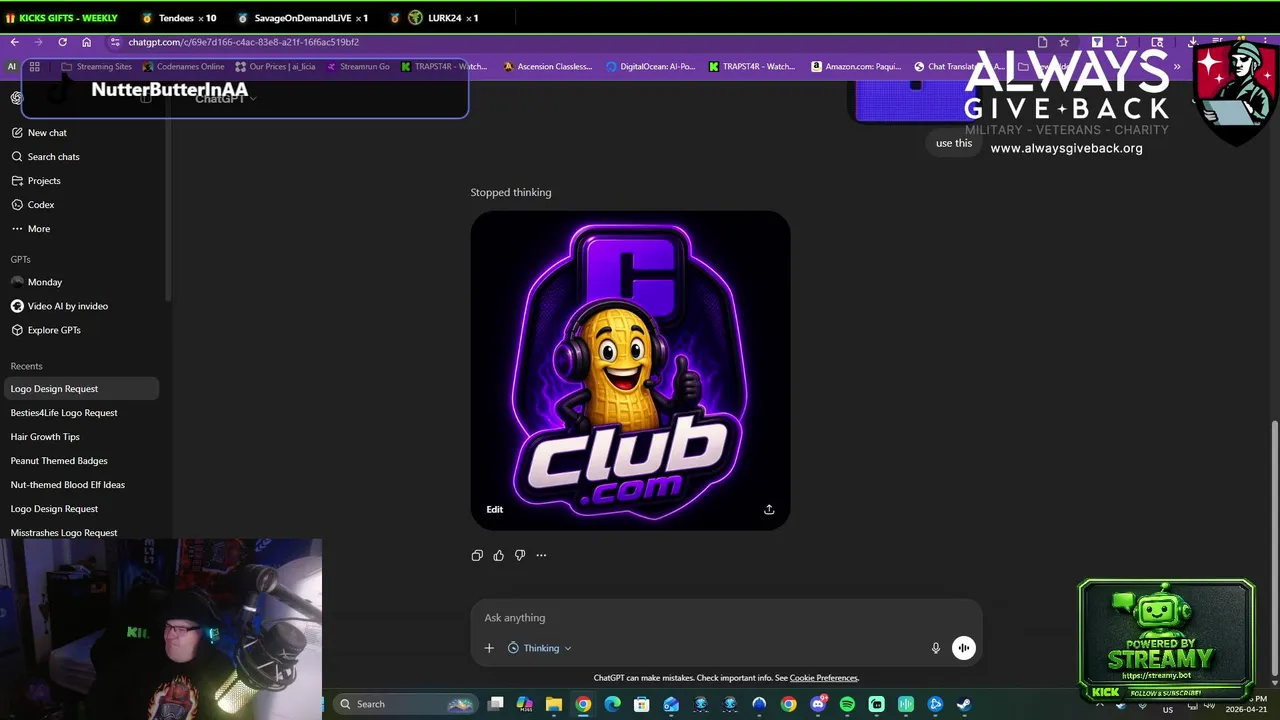The image size is (1280, 720).
Task: Open Steam from the taskbar
Action: (x=964, y=704)
